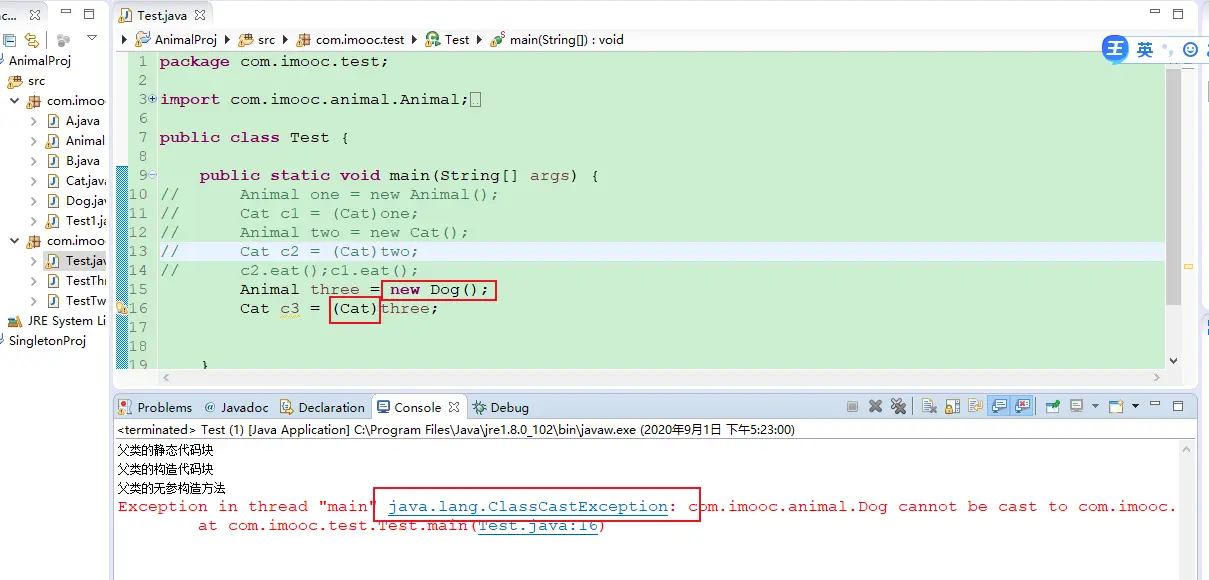The height and width of the screenshot is (580, 1209).
Task: Toggle console Word Wrap
Action: point(975,407)
